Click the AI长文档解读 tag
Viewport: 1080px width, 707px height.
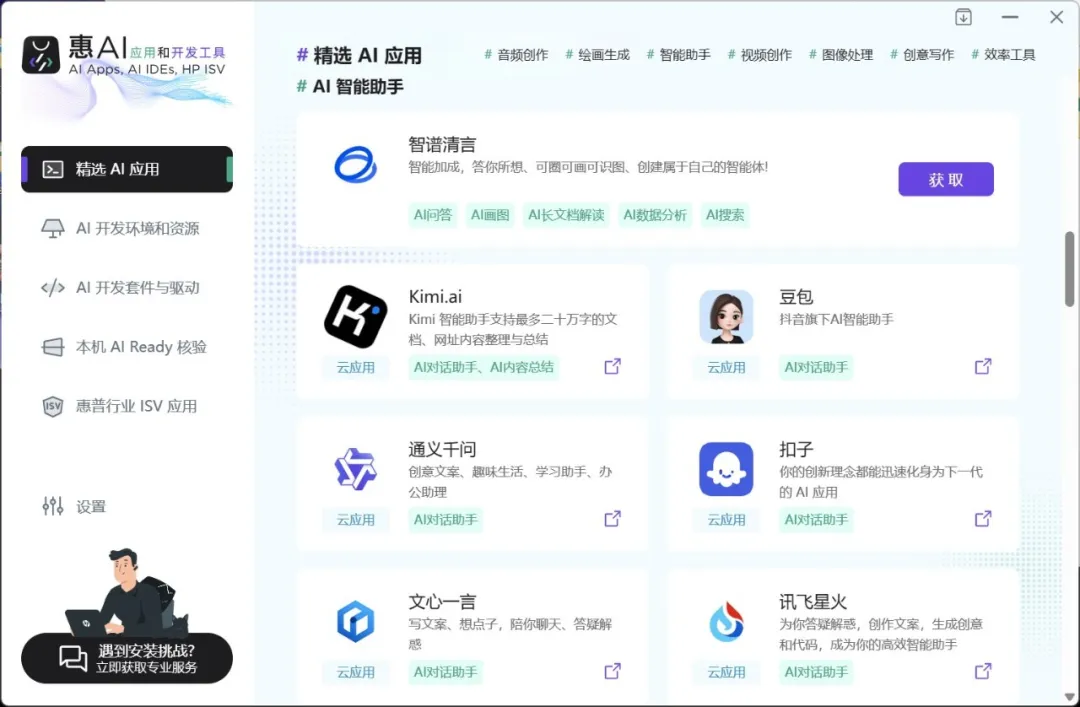click(x=566, y=215)
